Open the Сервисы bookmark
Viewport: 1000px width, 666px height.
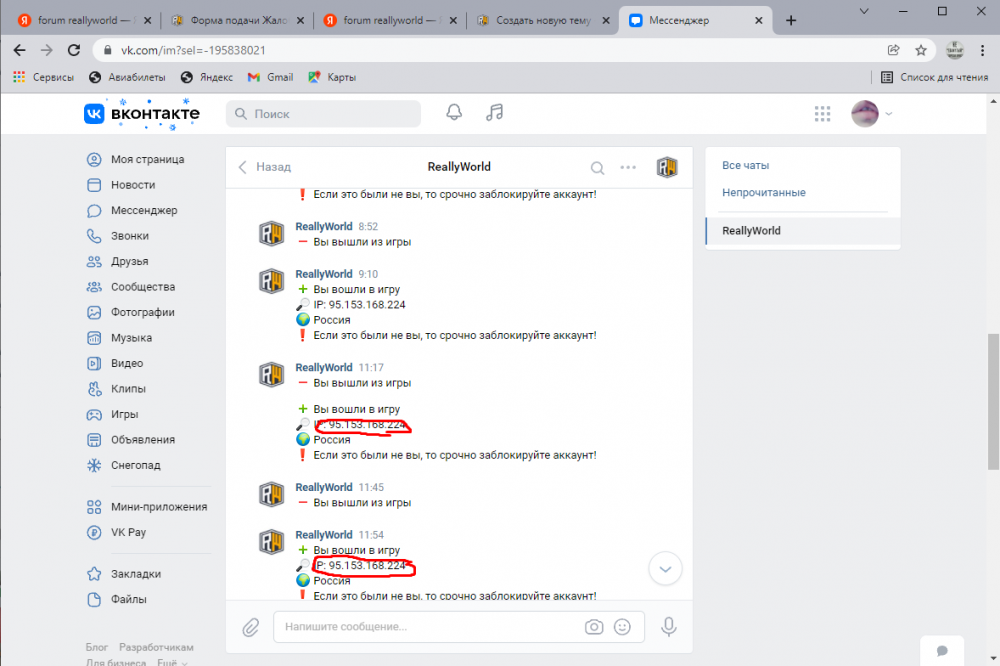[x=43, y=77]
